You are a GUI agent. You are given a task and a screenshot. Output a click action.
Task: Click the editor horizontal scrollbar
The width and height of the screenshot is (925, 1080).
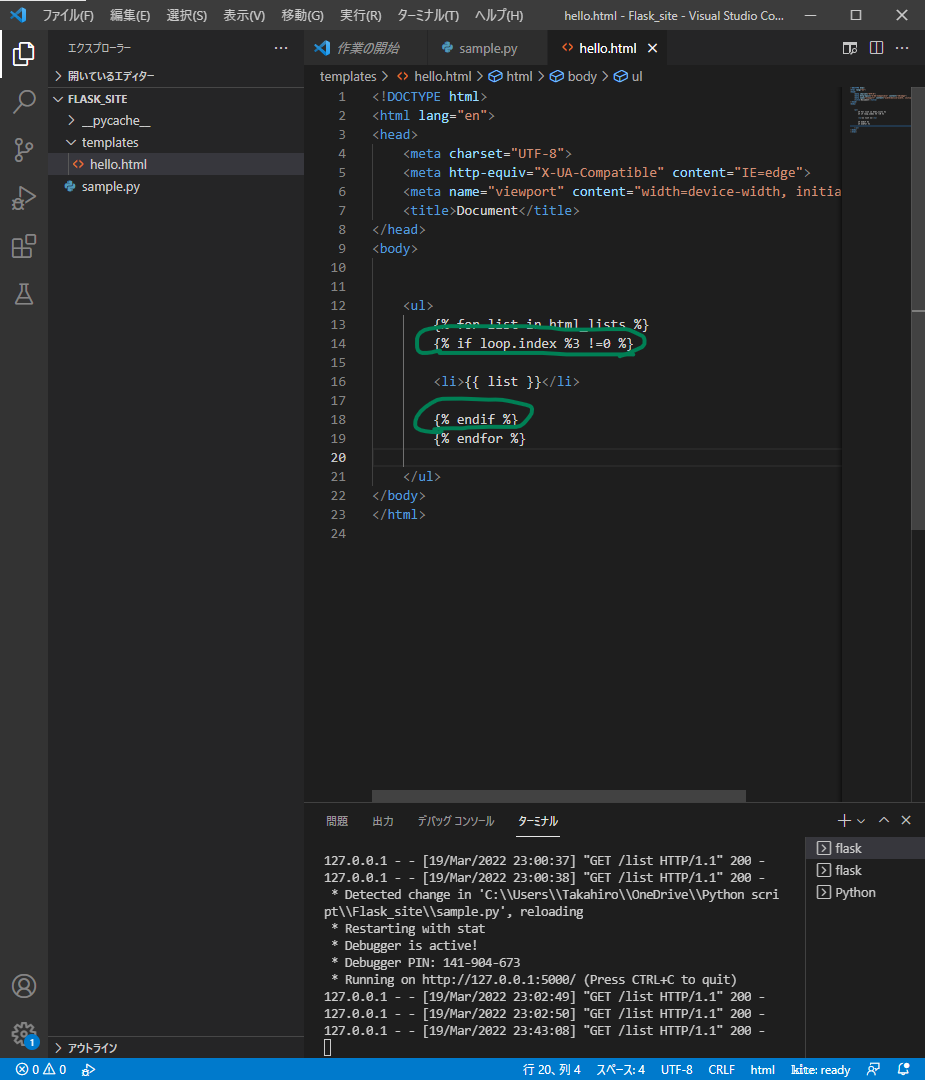click(x=558, y=796)
